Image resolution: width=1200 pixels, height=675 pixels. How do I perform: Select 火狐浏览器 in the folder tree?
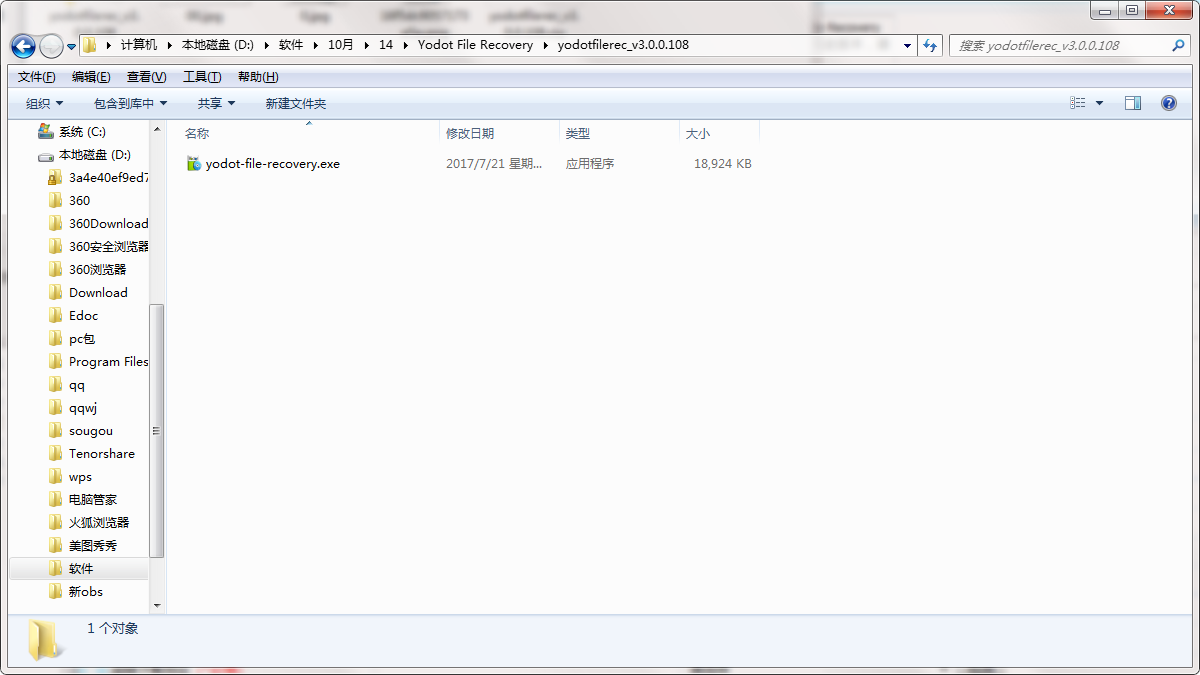98,522
